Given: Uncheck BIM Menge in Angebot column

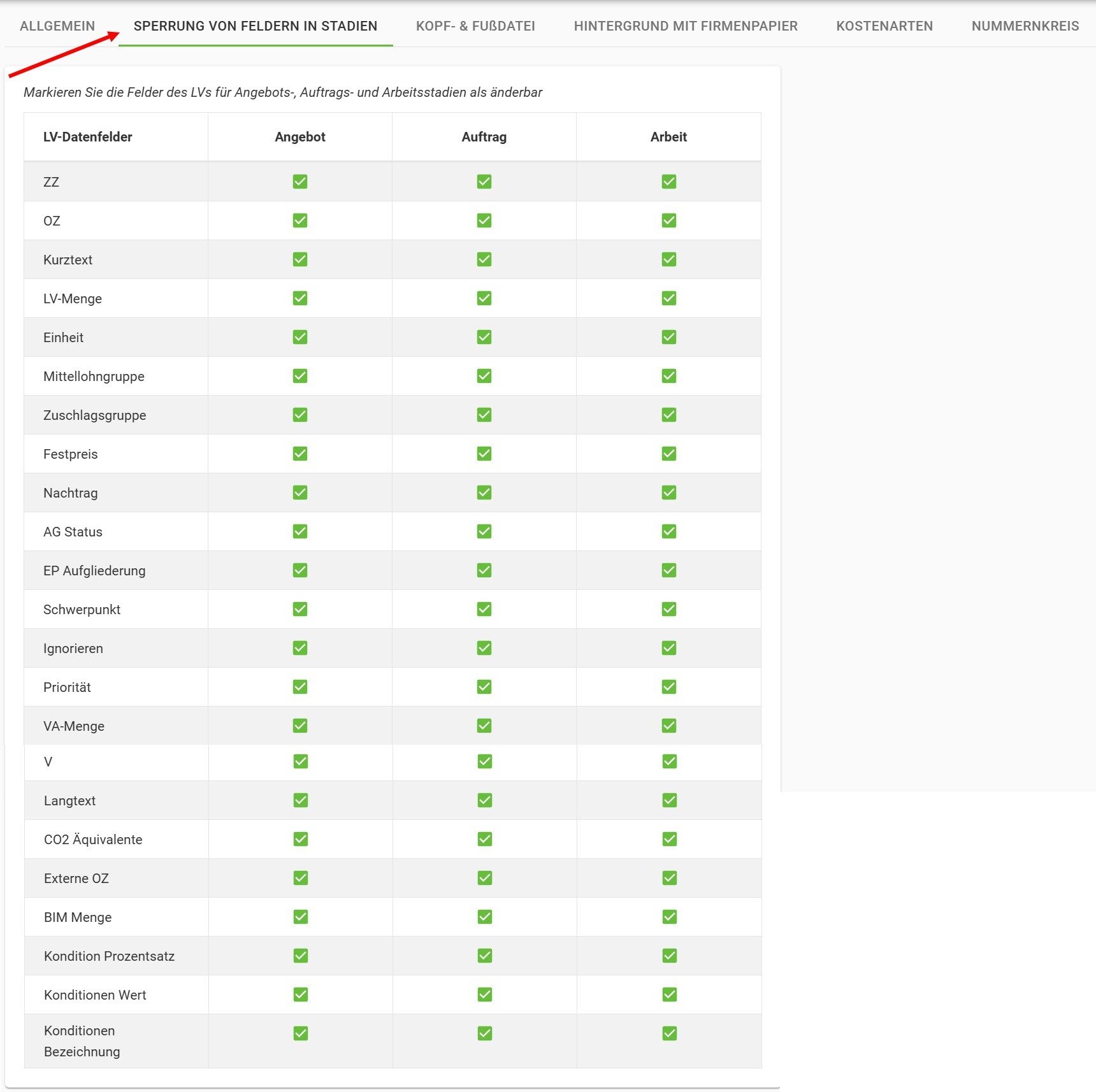Looking at the screenshot, I should 301,917.
